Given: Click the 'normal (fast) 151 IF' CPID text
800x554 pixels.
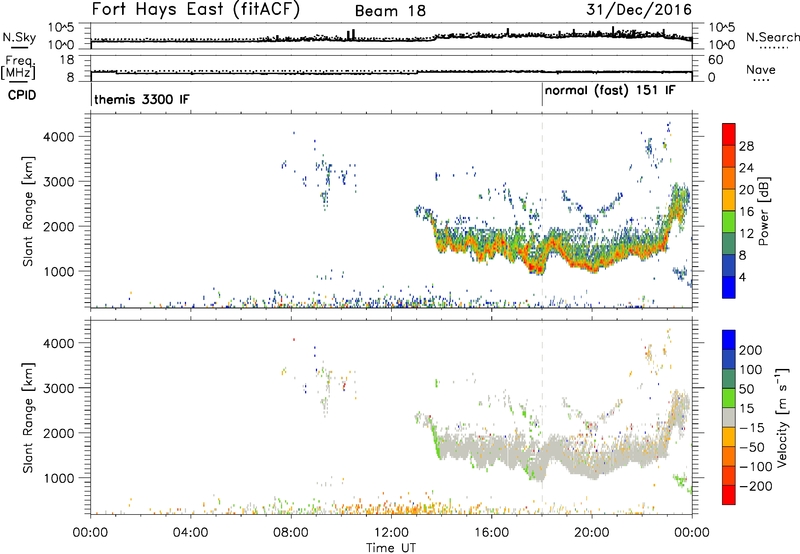Looking at the screenshot, I should 610,91.
